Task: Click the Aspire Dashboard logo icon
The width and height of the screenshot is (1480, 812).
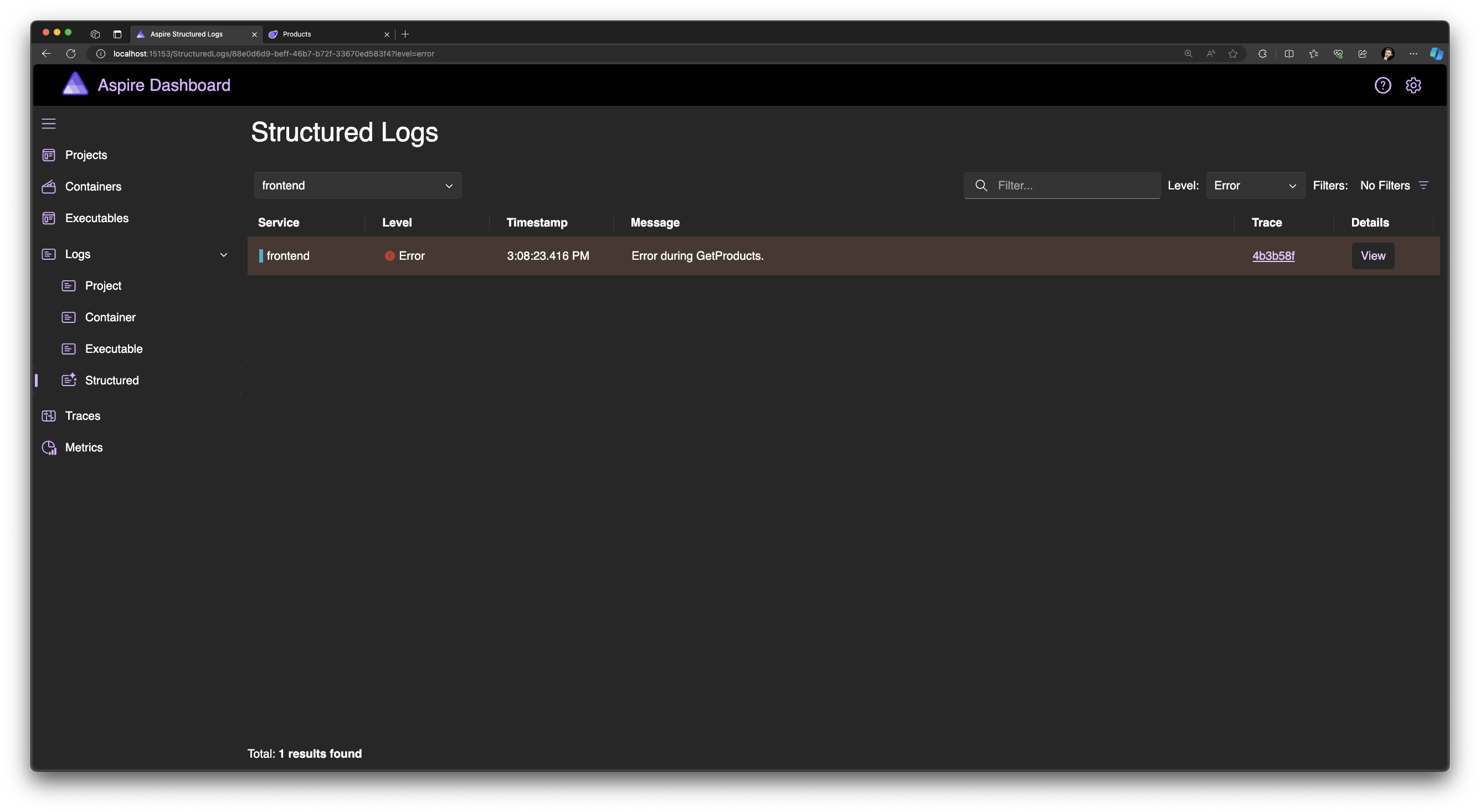Action: [x=75, y=85]
